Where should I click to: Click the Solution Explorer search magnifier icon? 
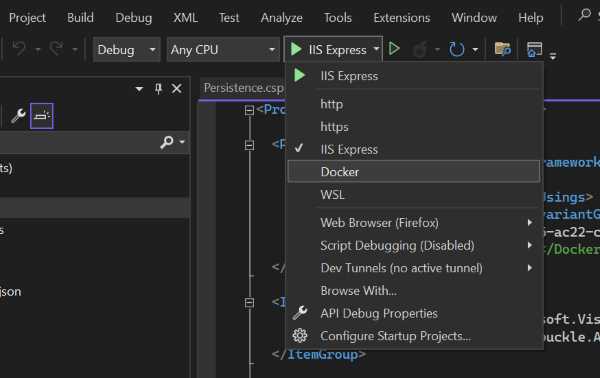[x=166, y=142]
